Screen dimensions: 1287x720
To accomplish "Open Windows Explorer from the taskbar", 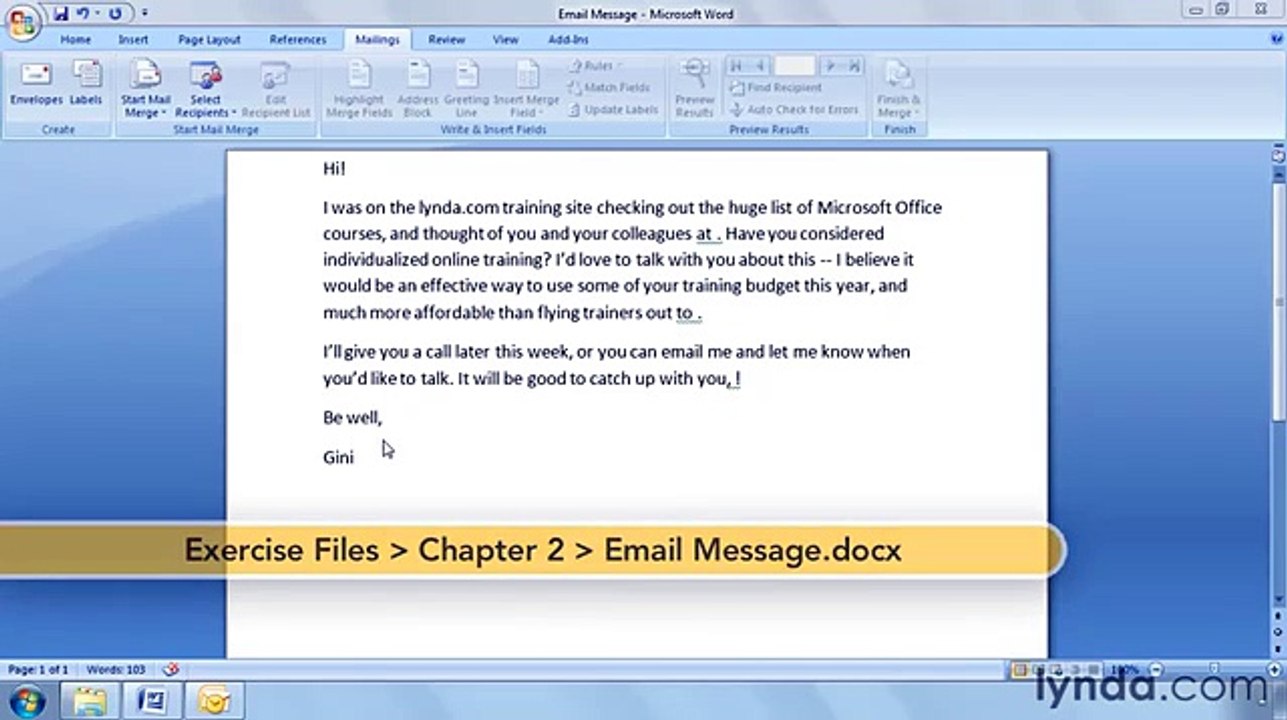I will click(91, 700).
